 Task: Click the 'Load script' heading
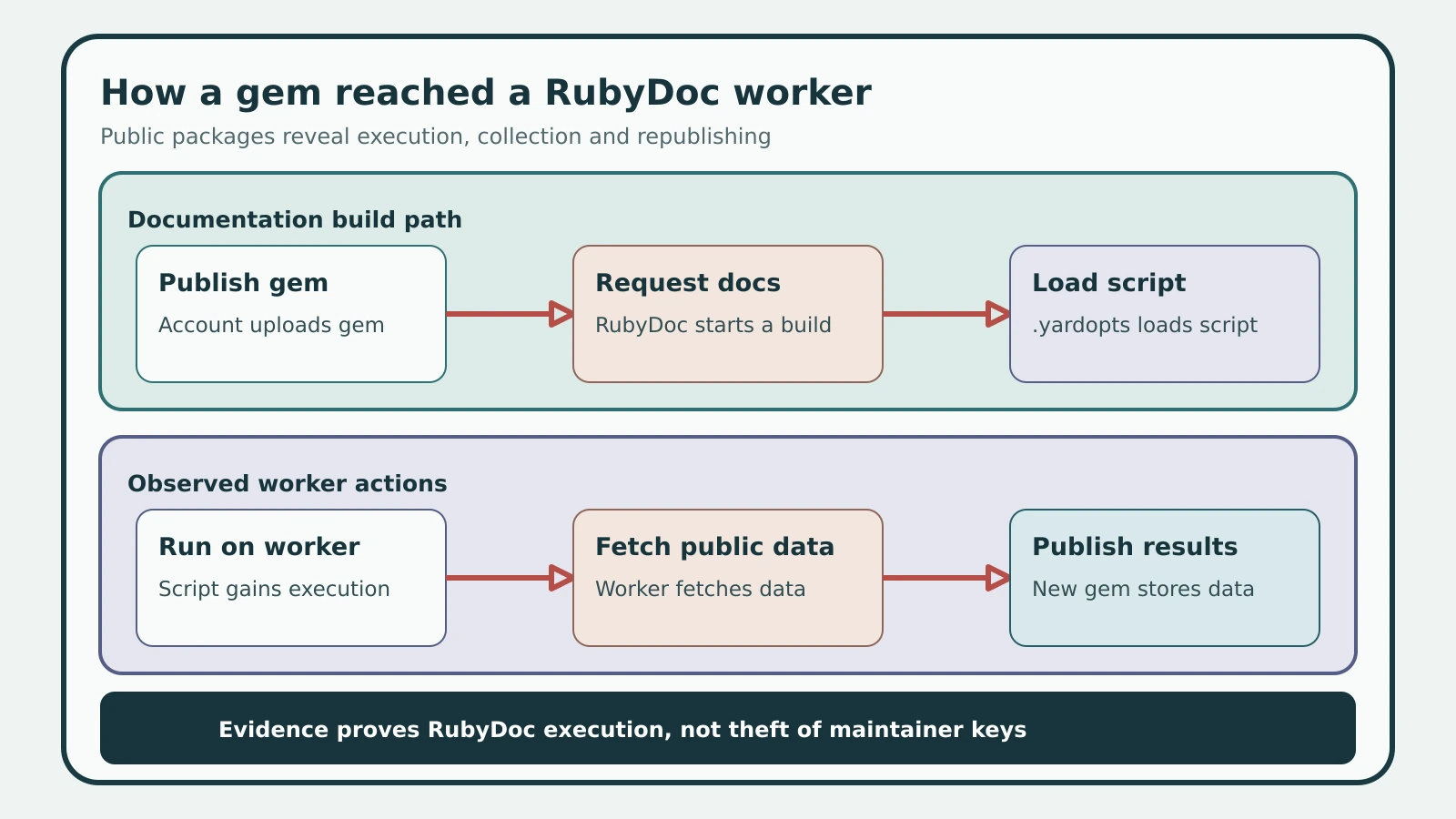coord(1109,283)
